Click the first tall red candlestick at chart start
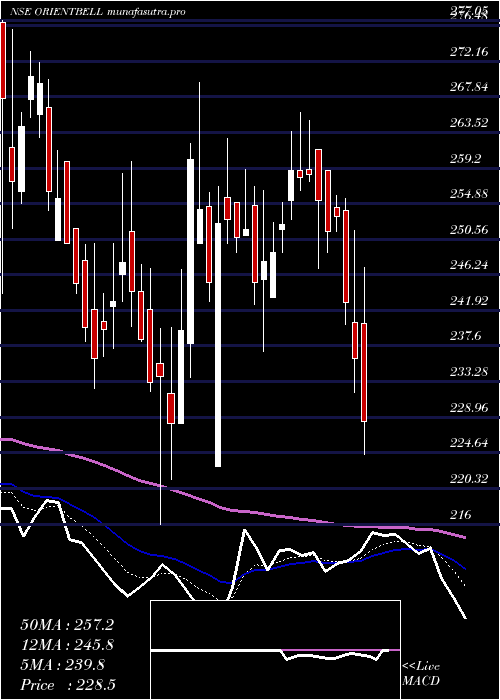The image size is (500, 700). (x=3, y=60)
